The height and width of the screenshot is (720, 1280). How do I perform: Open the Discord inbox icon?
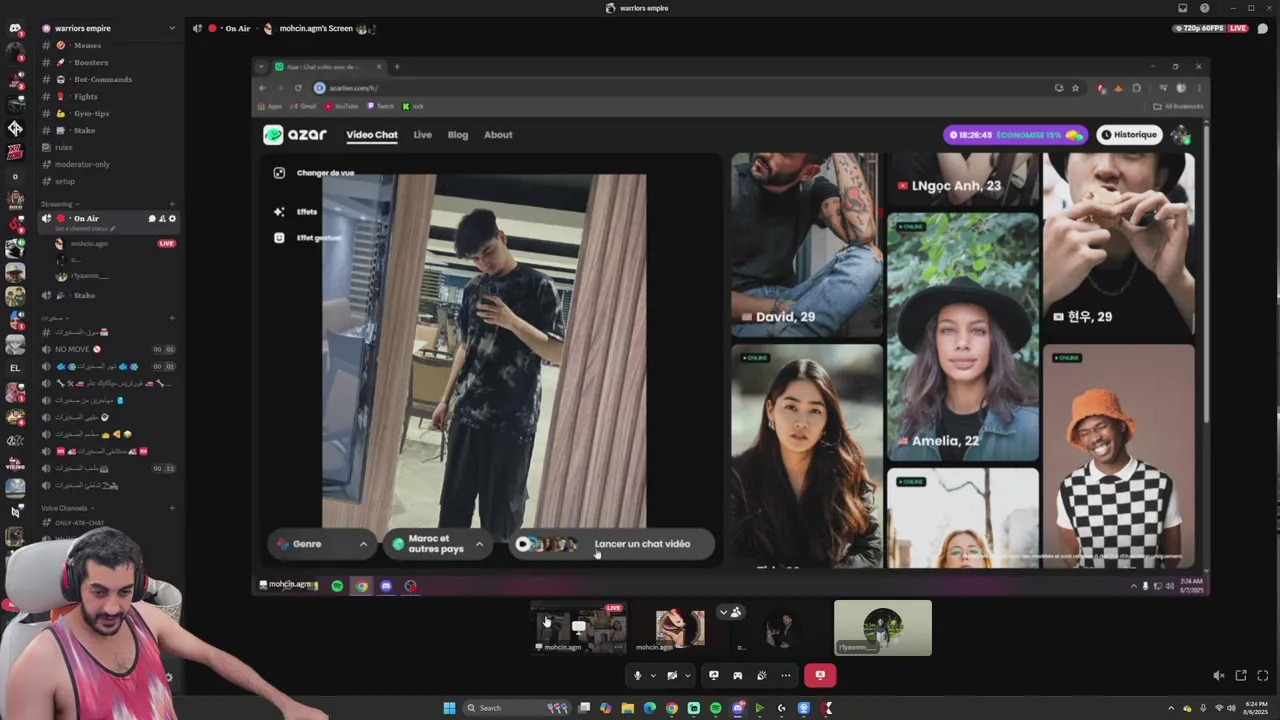1183,8
